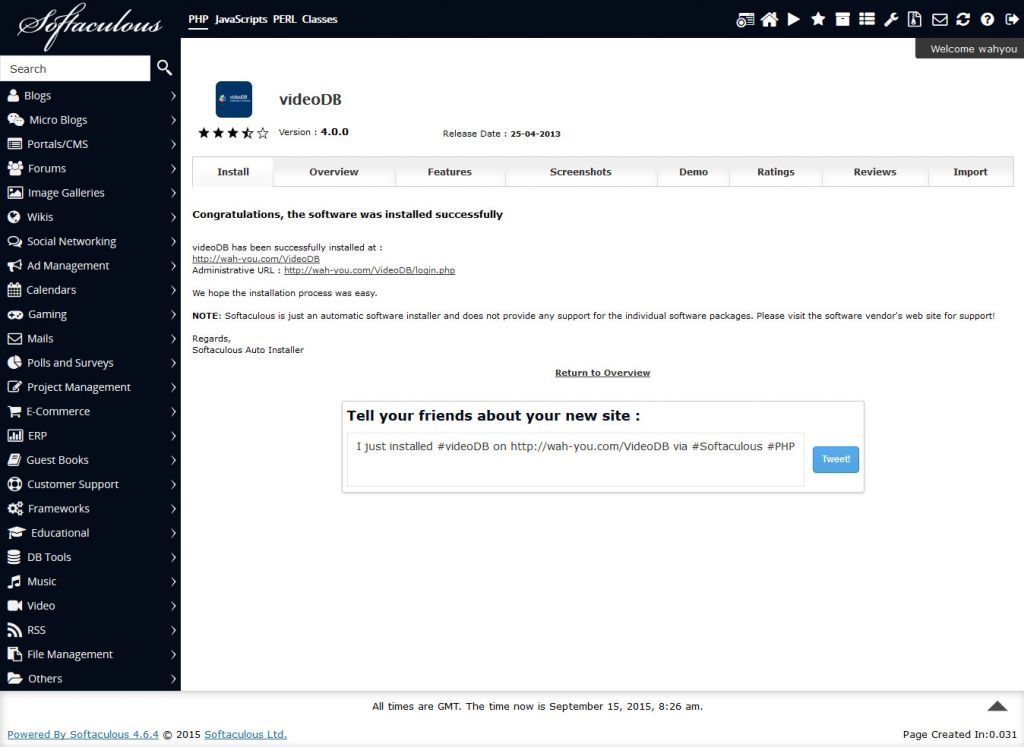The height and width of the screenshot is (747, 1024).
Task: Open the http://wah-you.com/VideoDB link
Action: [x=255, y=258]
